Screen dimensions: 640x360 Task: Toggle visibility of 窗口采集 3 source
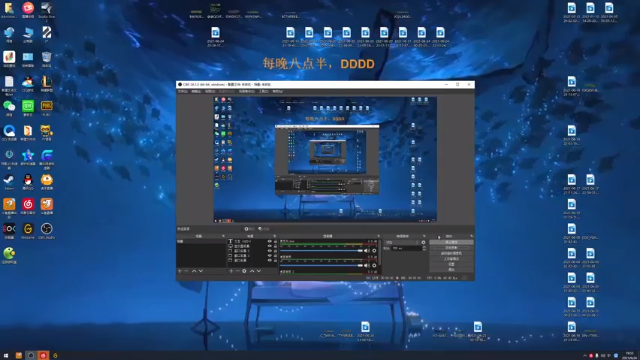(x=269, y=251)
